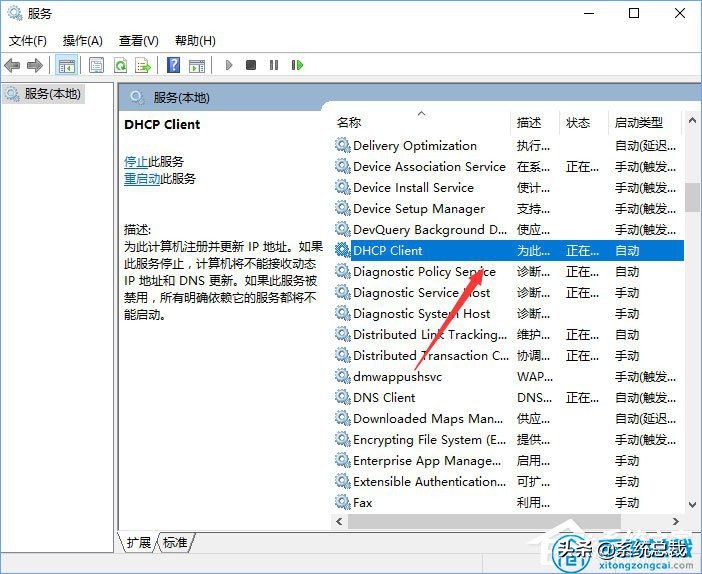Viewport: 702px width, 574px height.
Task: Click the 重启动 service link
Action: tap(142, 179)
